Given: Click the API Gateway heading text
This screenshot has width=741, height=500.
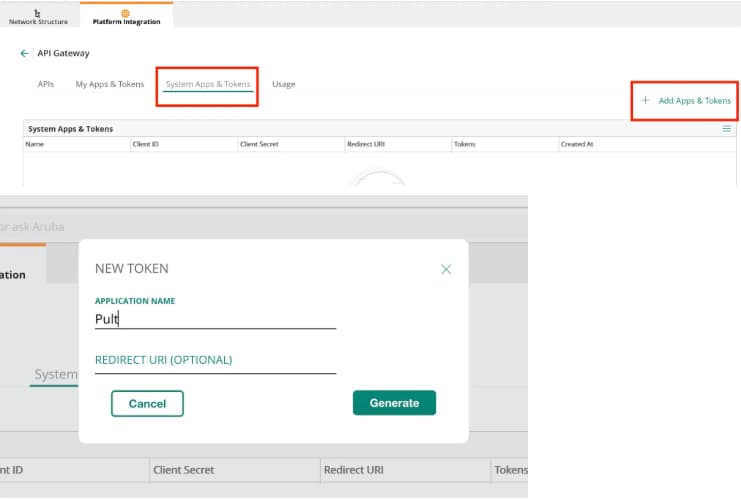Looking at the screenshot, I should tap(63, 53).
